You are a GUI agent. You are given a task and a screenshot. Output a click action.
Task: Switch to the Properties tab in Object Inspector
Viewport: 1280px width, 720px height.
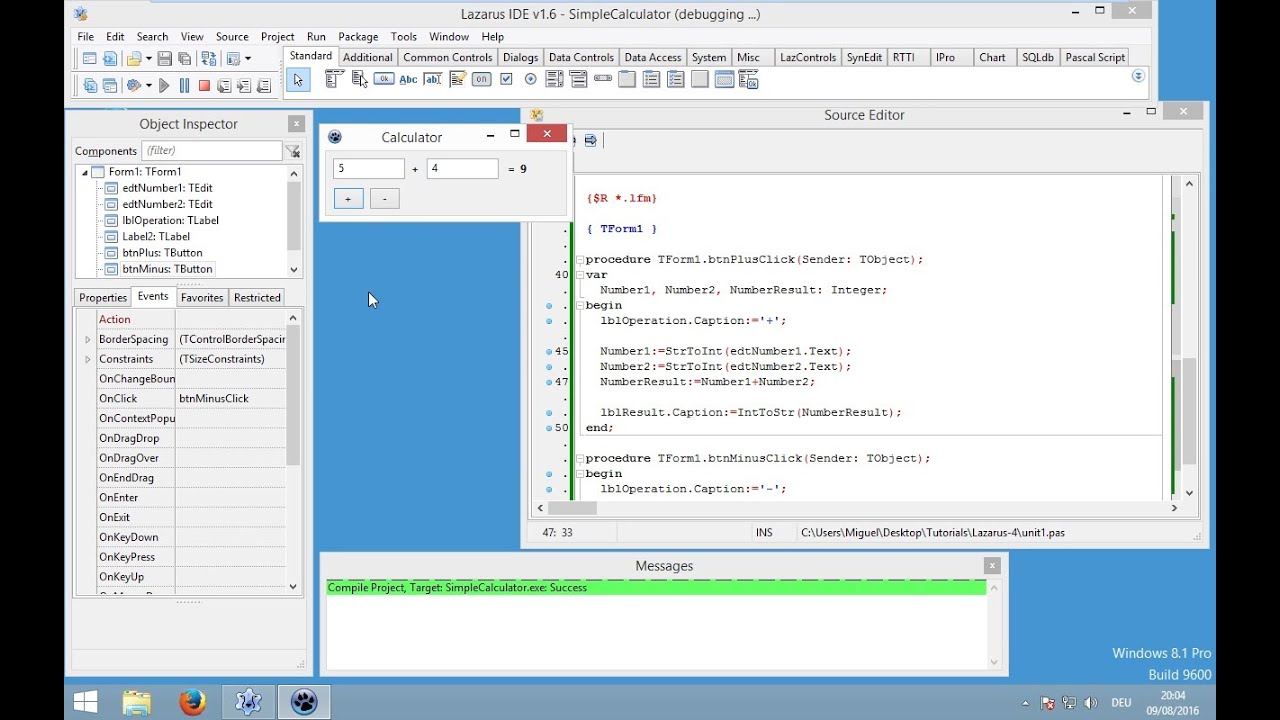(x=103, y=297)
